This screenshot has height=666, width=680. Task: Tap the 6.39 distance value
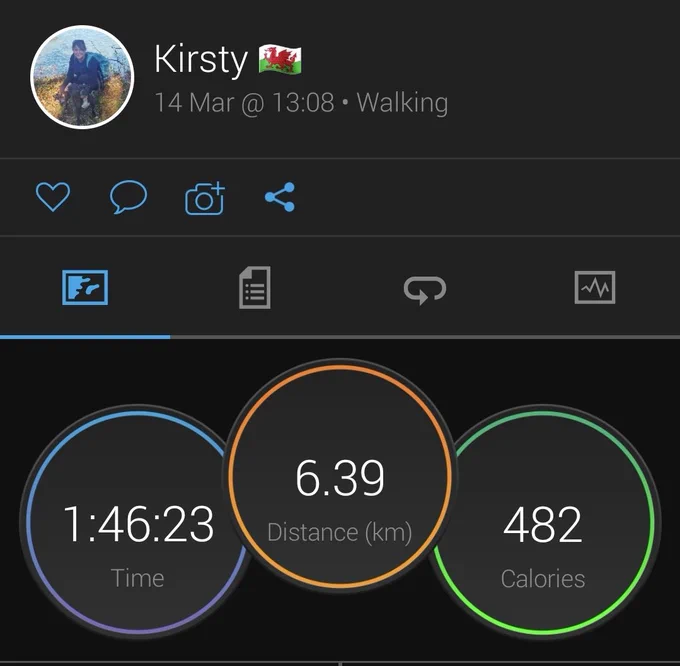tap(340, 478)
